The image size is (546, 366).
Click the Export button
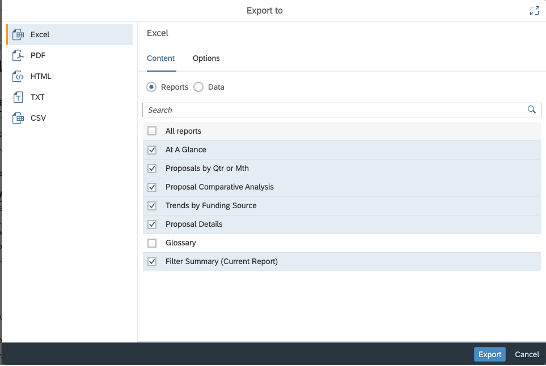[x=490, y=354]
